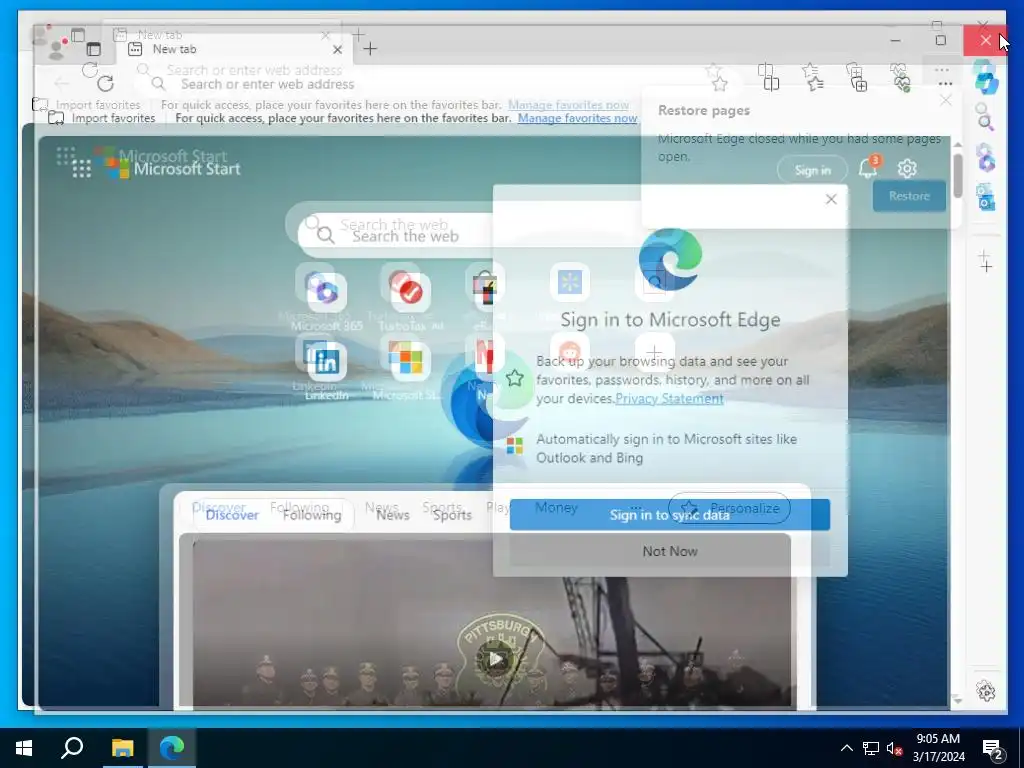Click the page vertical scrollbar thumb
Image resolution: width=1024 pixels, height=768 pixels.
tap(957, 175)
